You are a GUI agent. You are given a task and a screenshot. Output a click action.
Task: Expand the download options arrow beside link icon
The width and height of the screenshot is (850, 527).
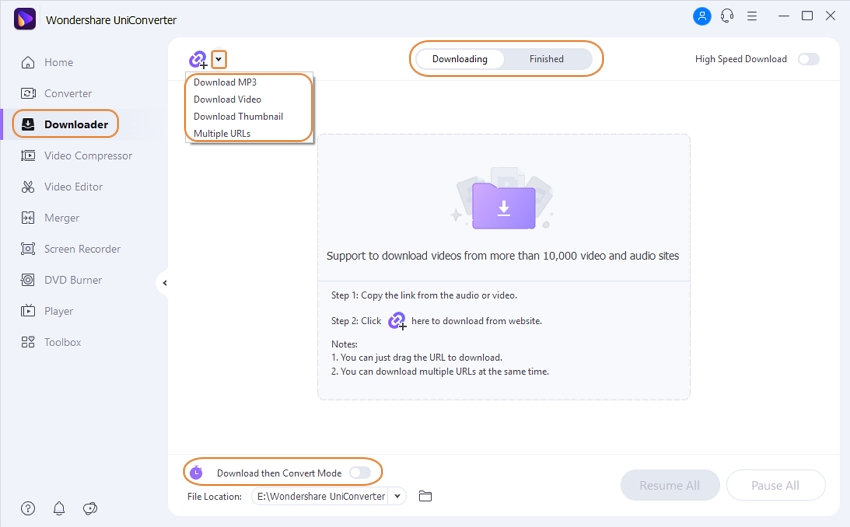pyautogui.click(x=219, y=59)
